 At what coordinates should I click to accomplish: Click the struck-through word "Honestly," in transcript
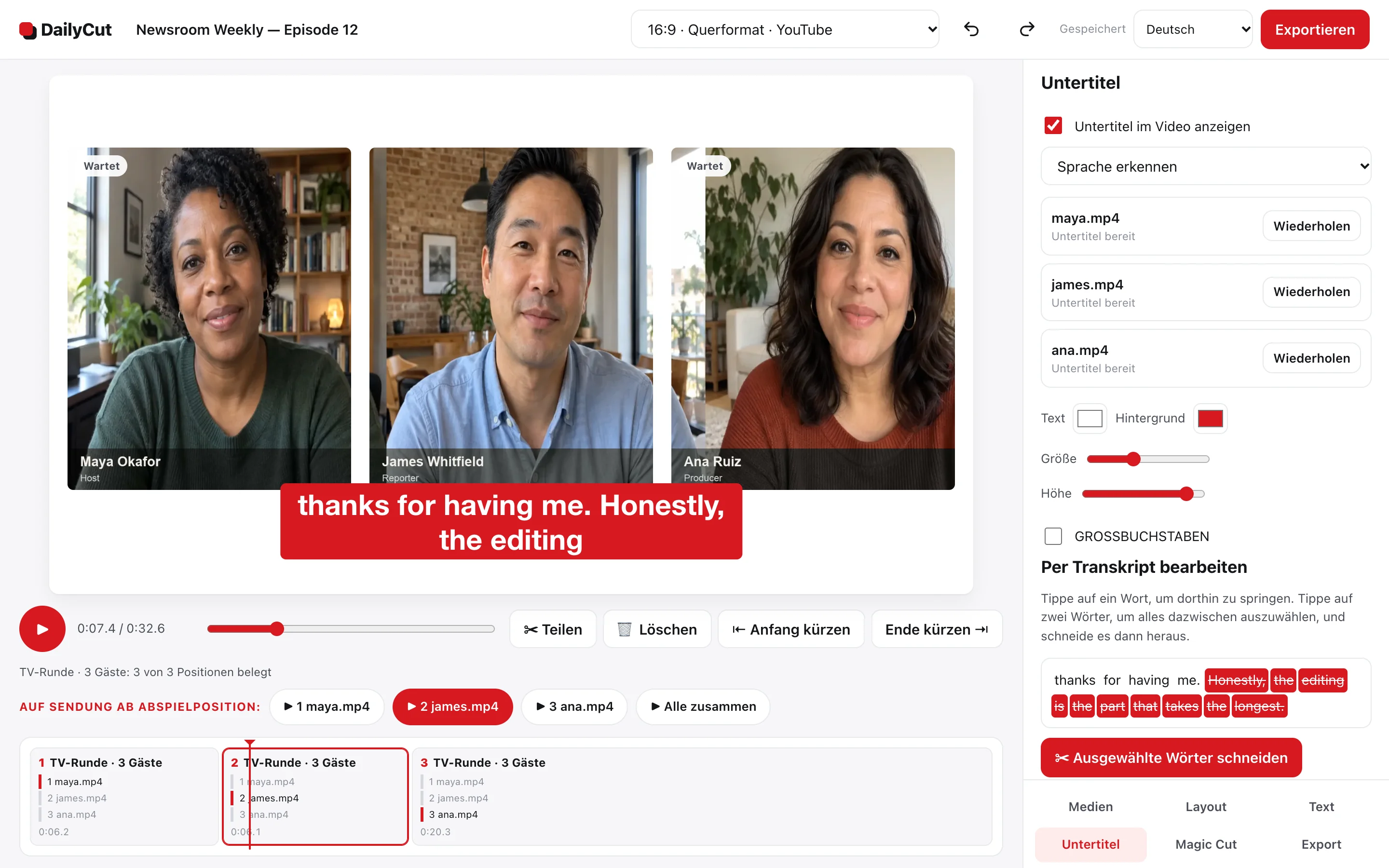[x=1236, y=680]
